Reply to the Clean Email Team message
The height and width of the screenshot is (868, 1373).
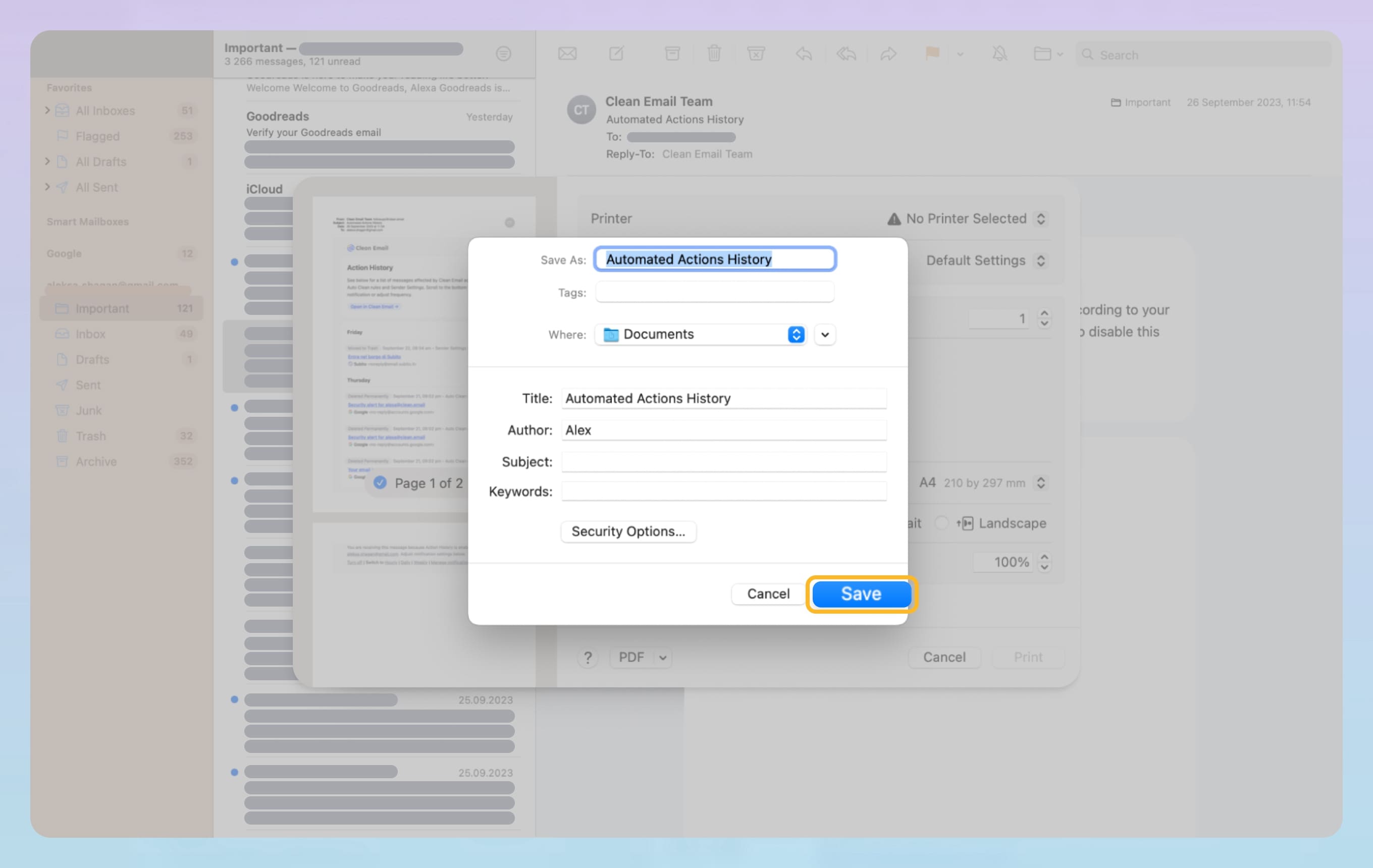[x=804, y=53]
